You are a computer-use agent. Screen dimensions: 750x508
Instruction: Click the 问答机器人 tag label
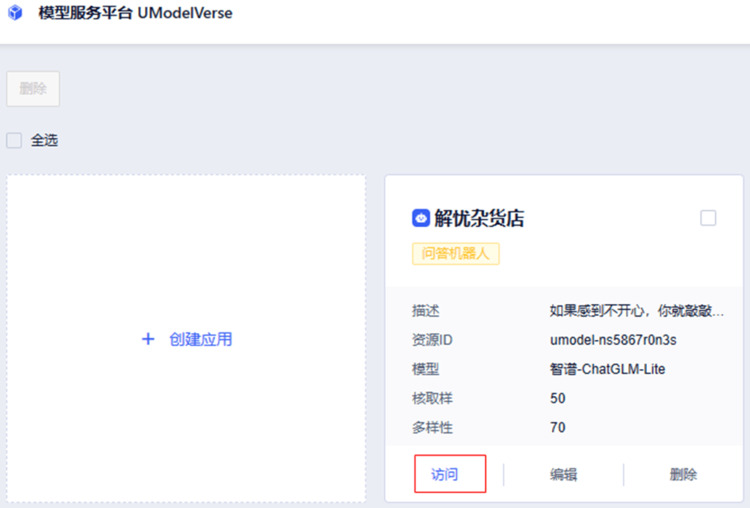(x=456, y=254)
